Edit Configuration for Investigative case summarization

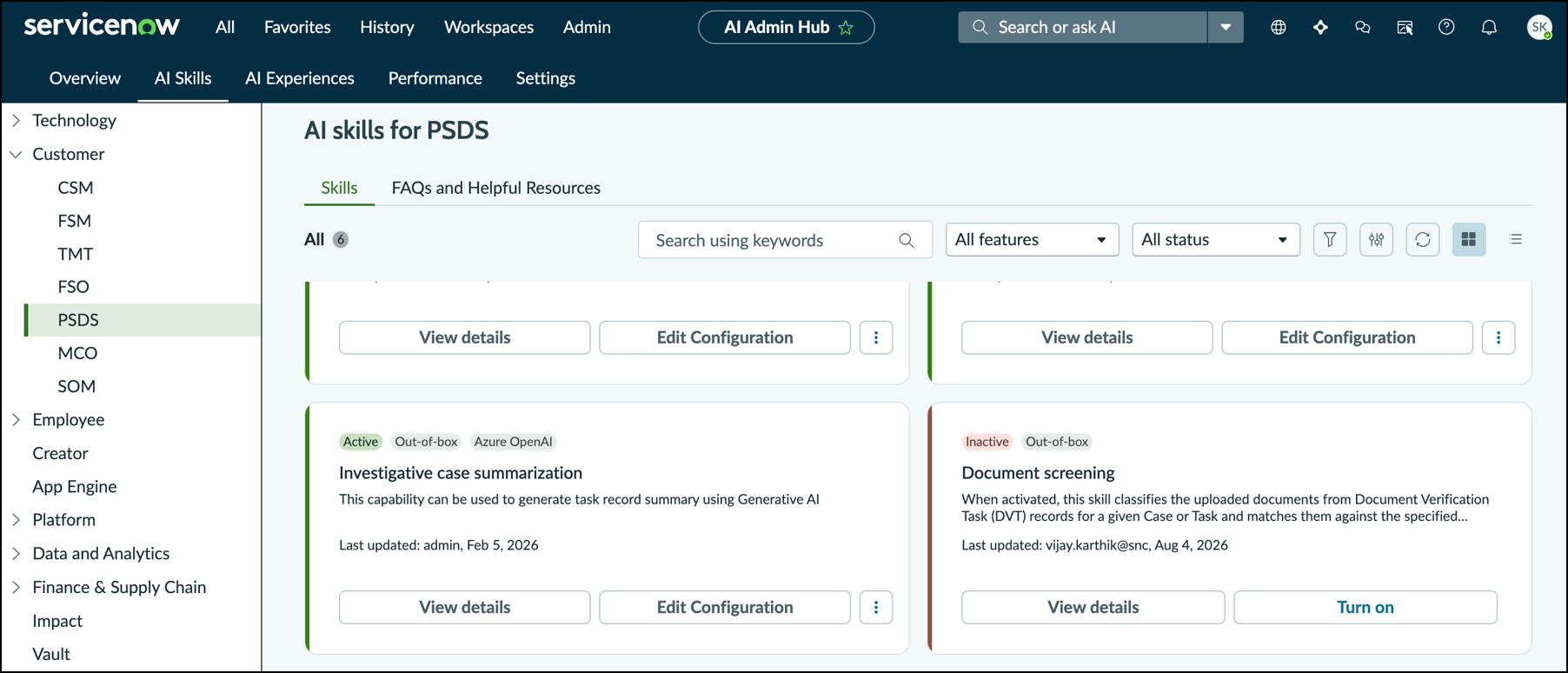pos(725,607)
